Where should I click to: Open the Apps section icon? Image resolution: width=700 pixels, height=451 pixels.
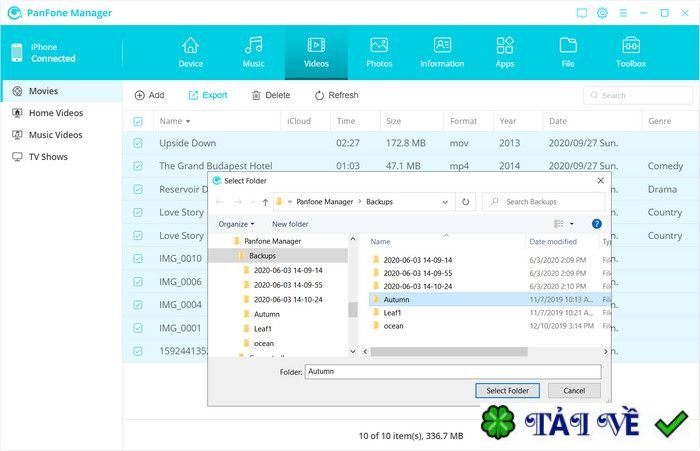pos(505,46)
